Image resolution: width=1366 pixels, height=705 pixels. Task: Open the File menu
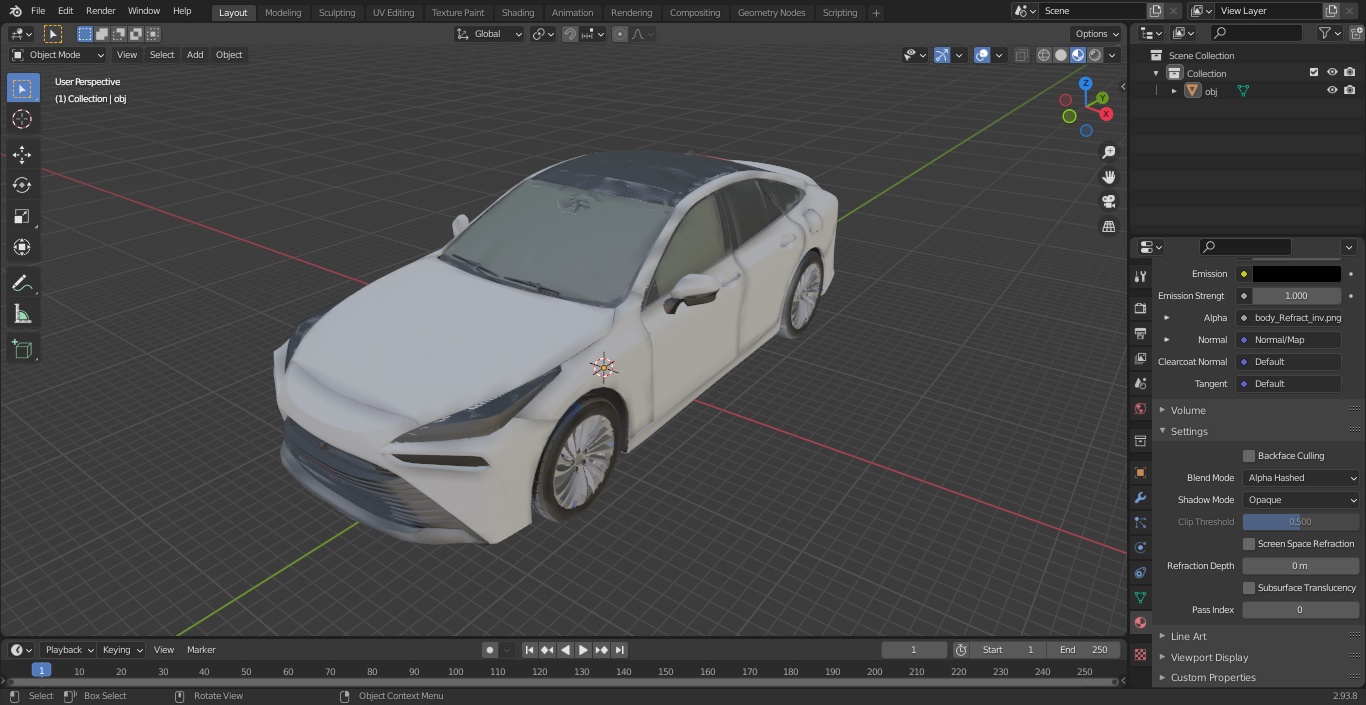coord(38,11)
